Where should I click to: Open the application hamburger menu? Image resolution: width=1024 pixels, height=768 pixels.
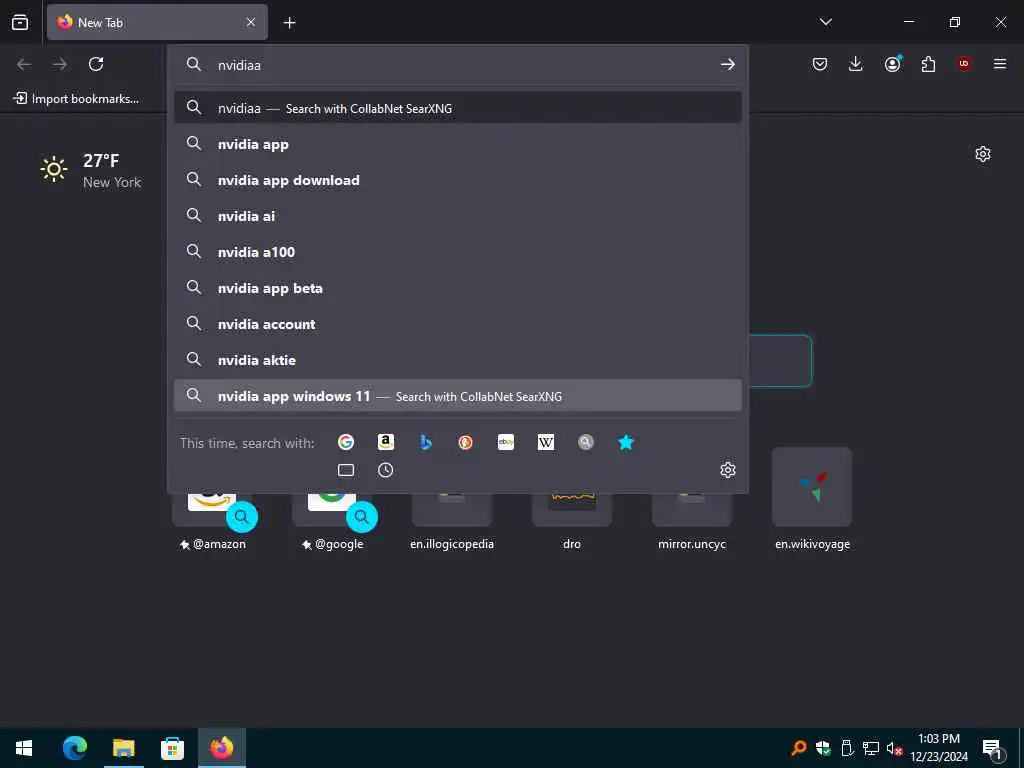pos(1000,64)
